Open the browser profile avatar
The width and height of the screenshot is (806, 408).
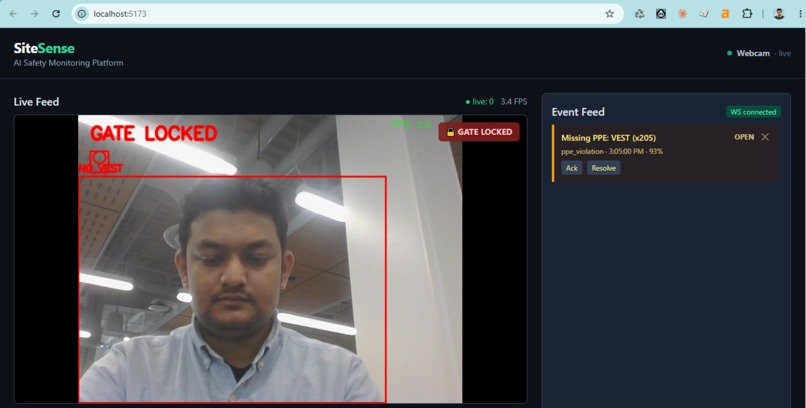[779, 14]
